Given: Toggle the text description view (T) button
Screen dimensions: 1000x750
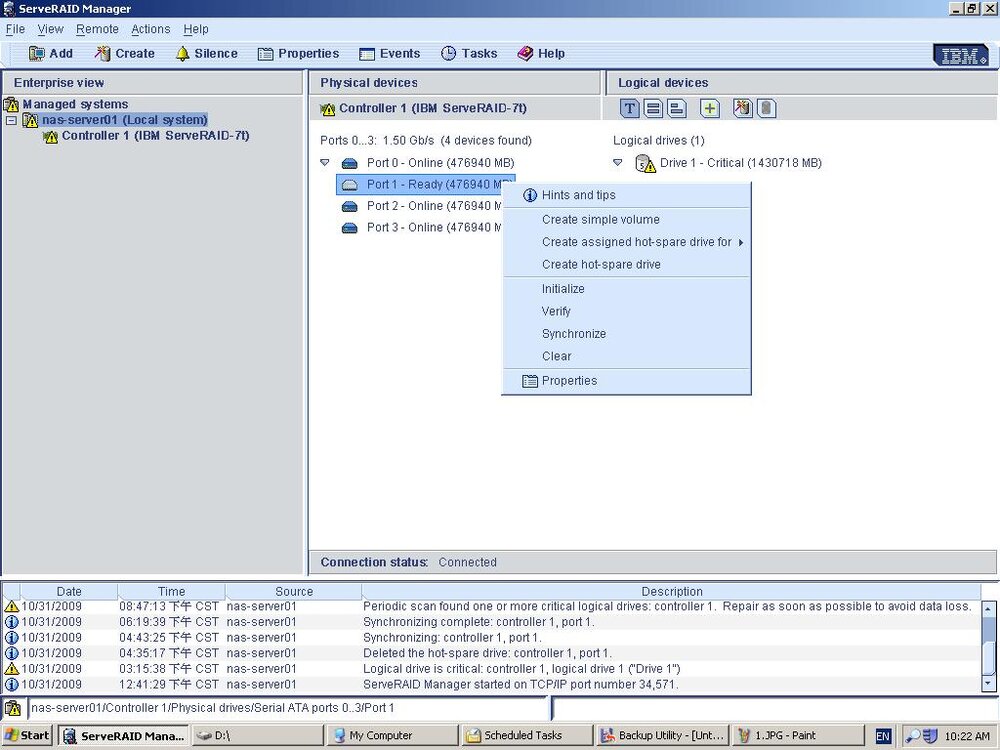Looking at the screenshot, I should pyautogui.click(x=629, y=108).
